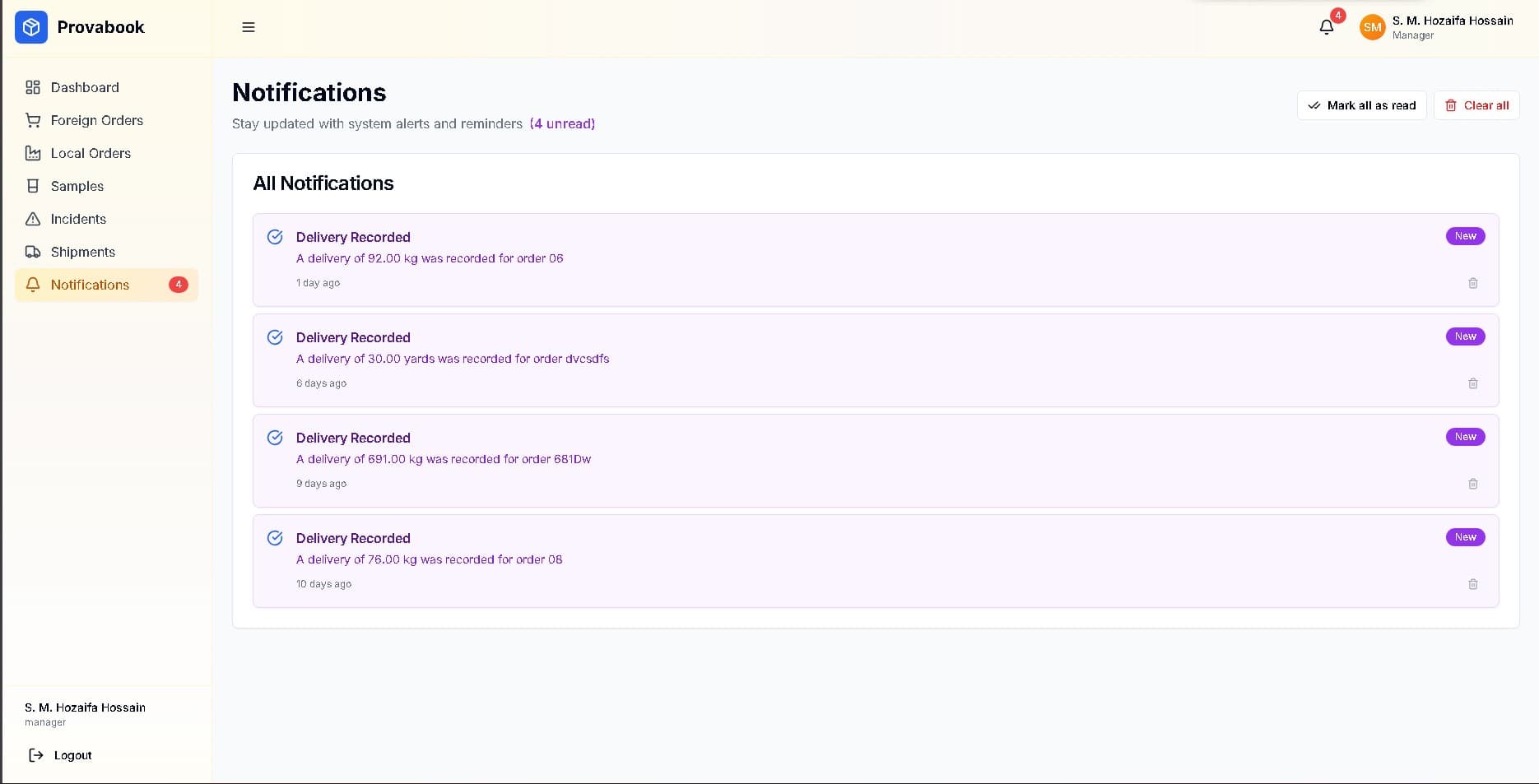The height and width of the screenshot is (784, 1539).
Task: Click the red 4 badge on header bell
Action: pyautogui.click(x=1338, y=15)
